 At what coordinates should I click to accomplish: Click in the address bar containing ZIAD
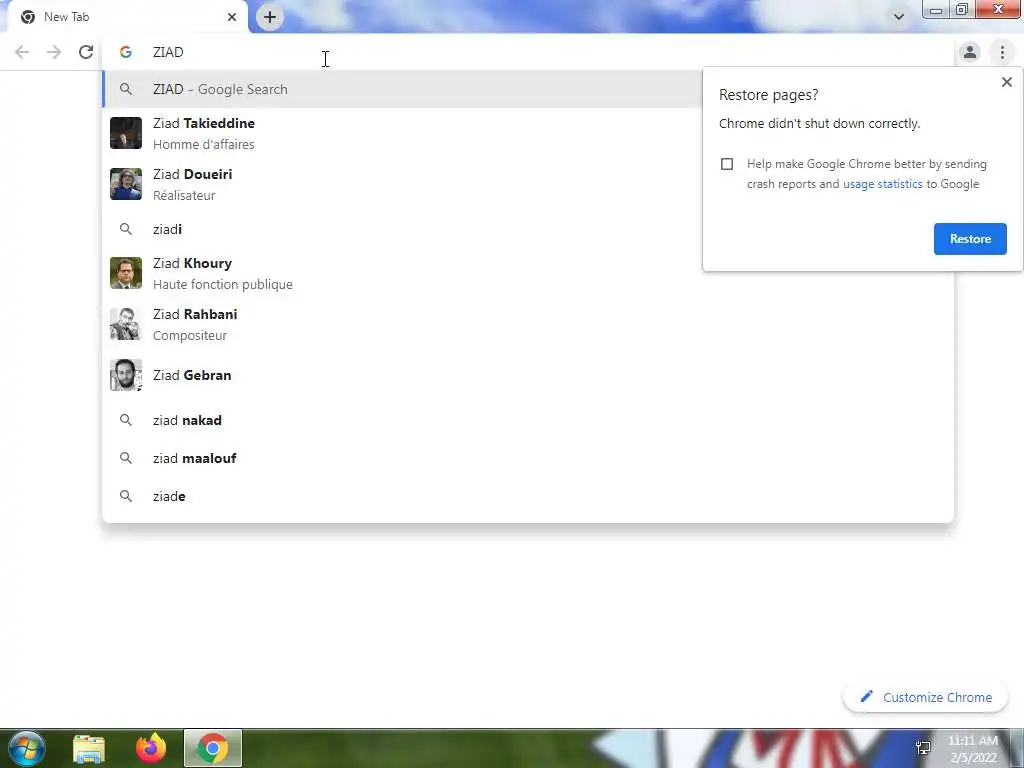tap(528, 52)
